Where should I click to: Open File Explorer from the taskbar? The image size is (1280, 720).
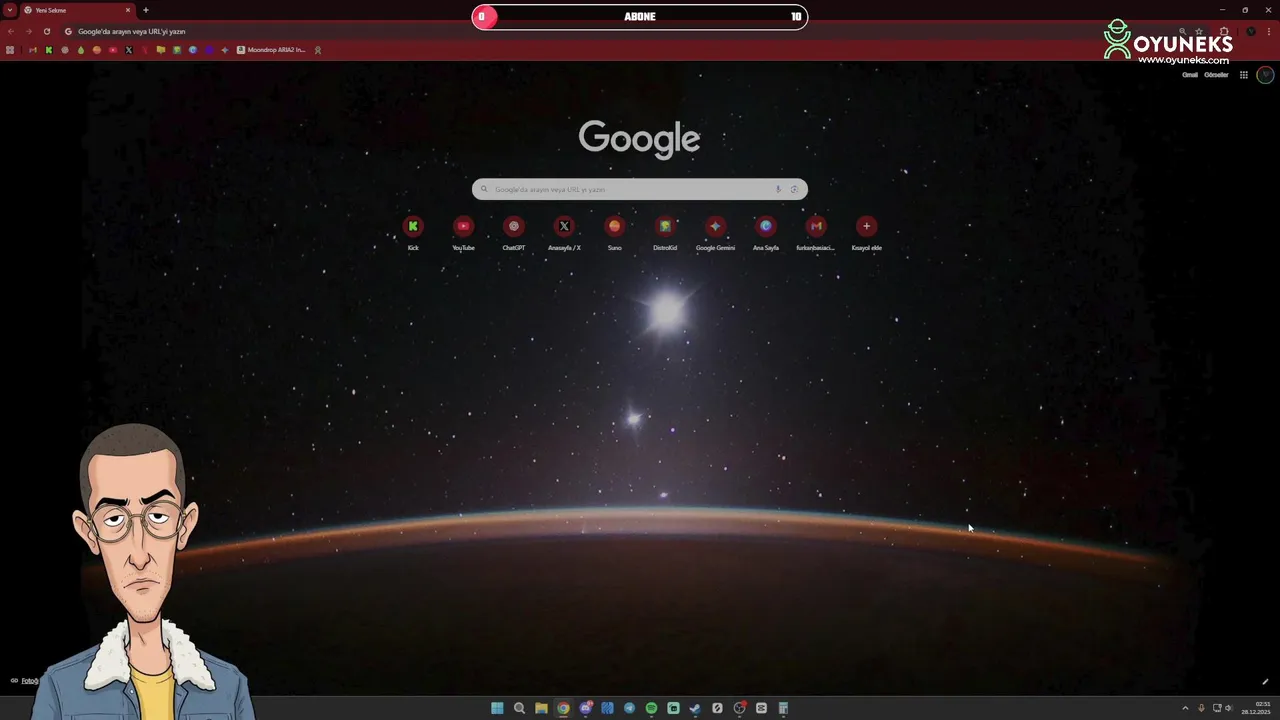click(x=541, y=708)
